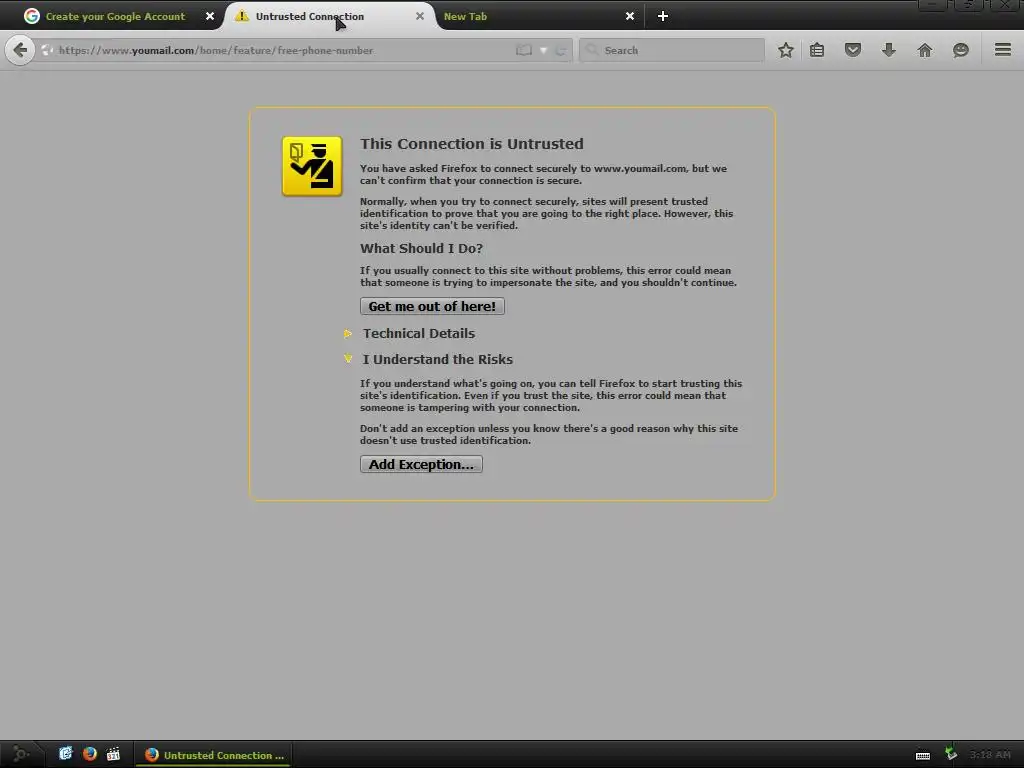Reload the page from address bar
Screen dimensions: 1024x768
click(561, 50)
